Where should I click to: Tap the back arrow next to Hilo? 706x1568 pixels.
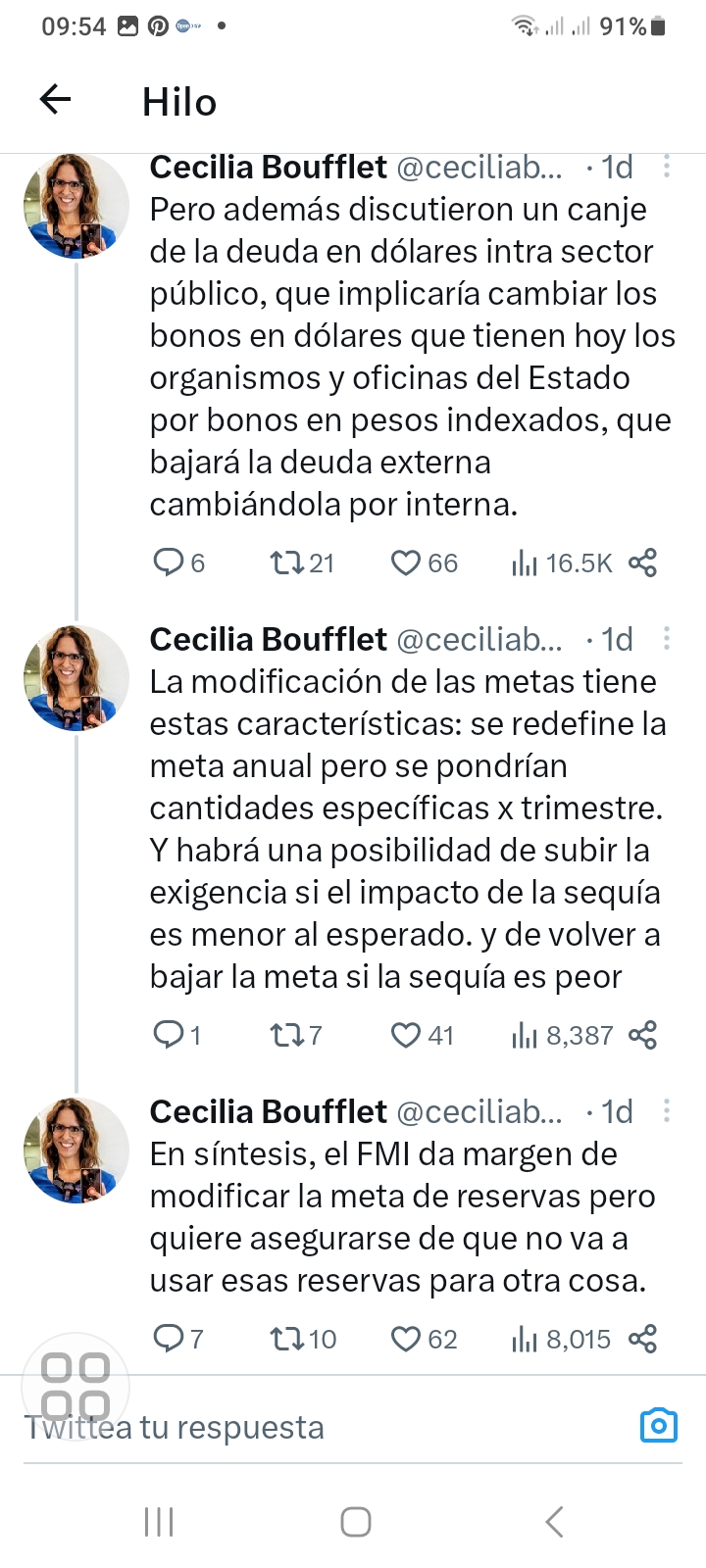tap(56, 99)
